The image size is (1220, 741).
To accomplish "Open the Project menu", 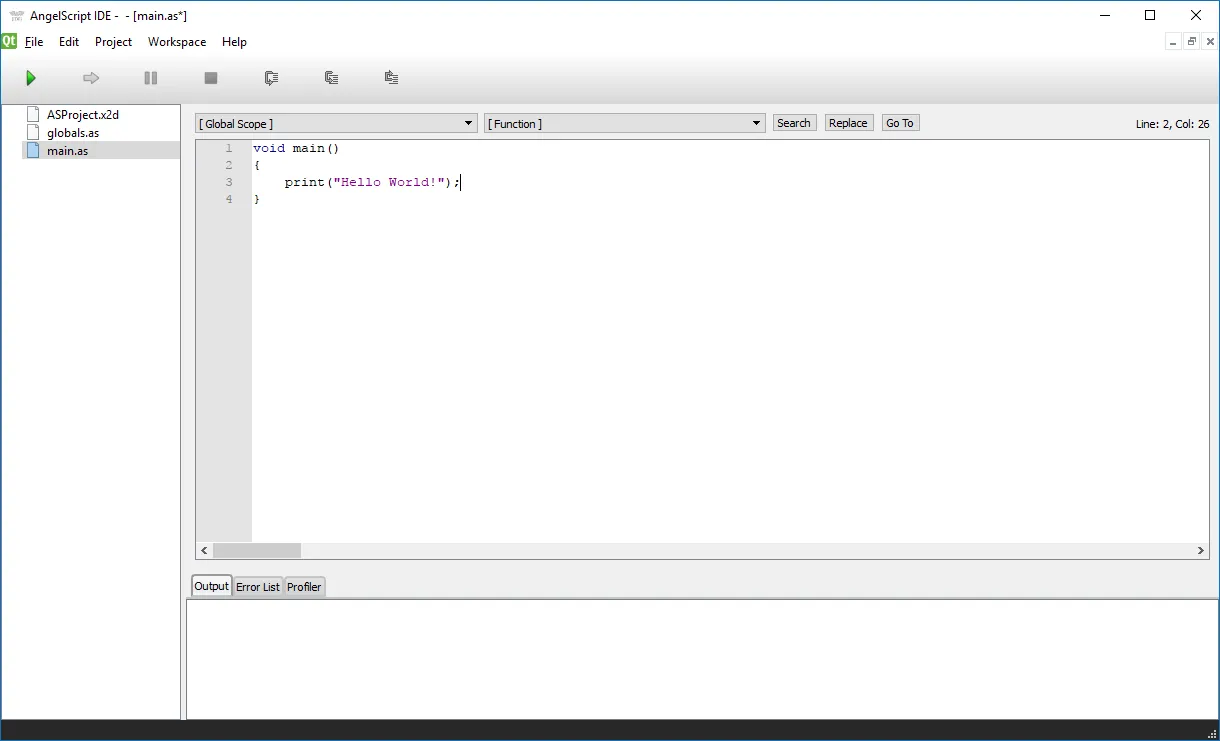I will coord(114,42).
